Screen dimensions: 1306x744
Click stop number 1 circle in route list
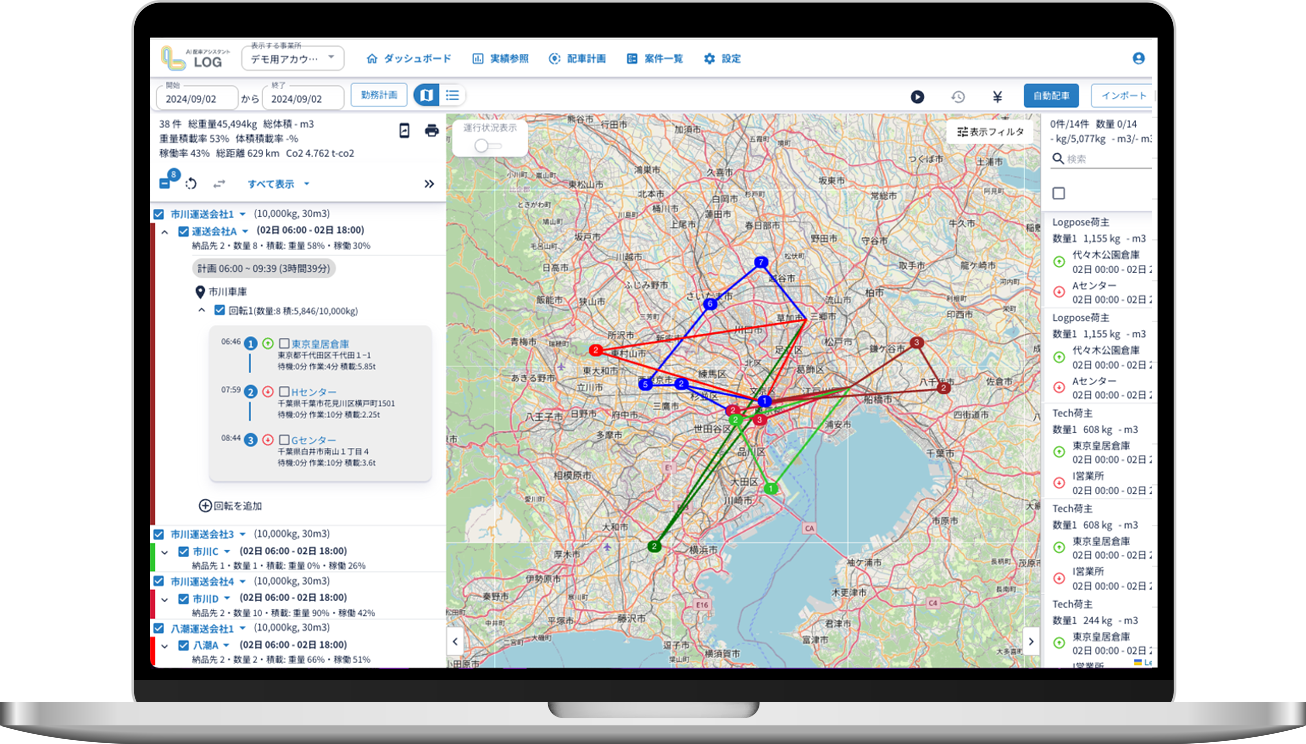click(x=251, y=343)
